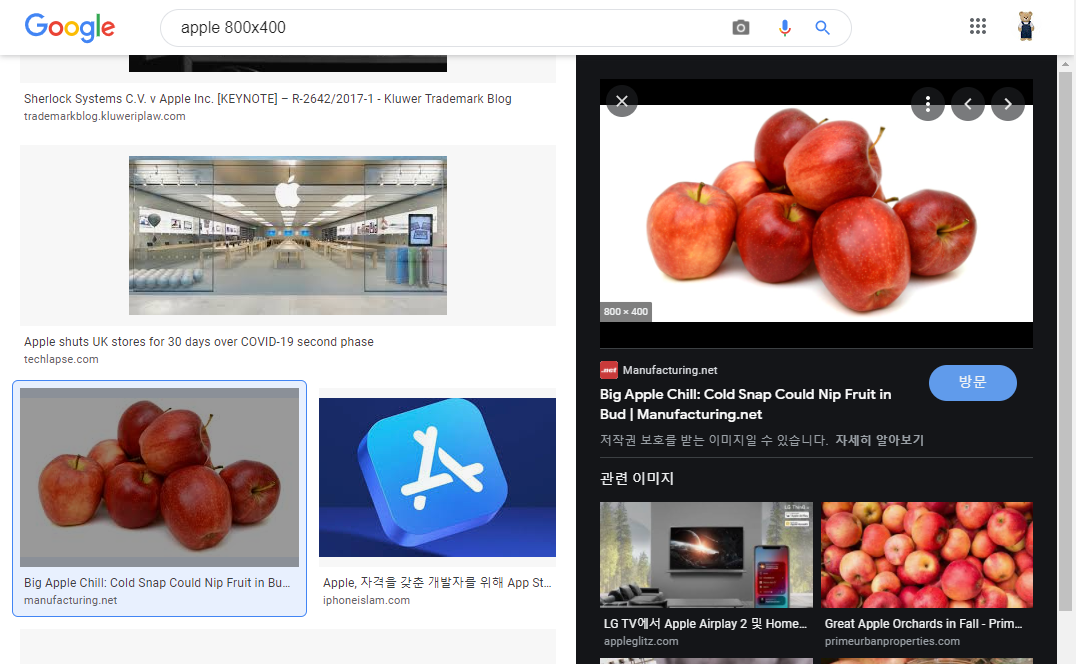Viewport: 1076px width, 664px height.
Task: Open Sherlock Systems v Apple result title
Action: [268, 99]
